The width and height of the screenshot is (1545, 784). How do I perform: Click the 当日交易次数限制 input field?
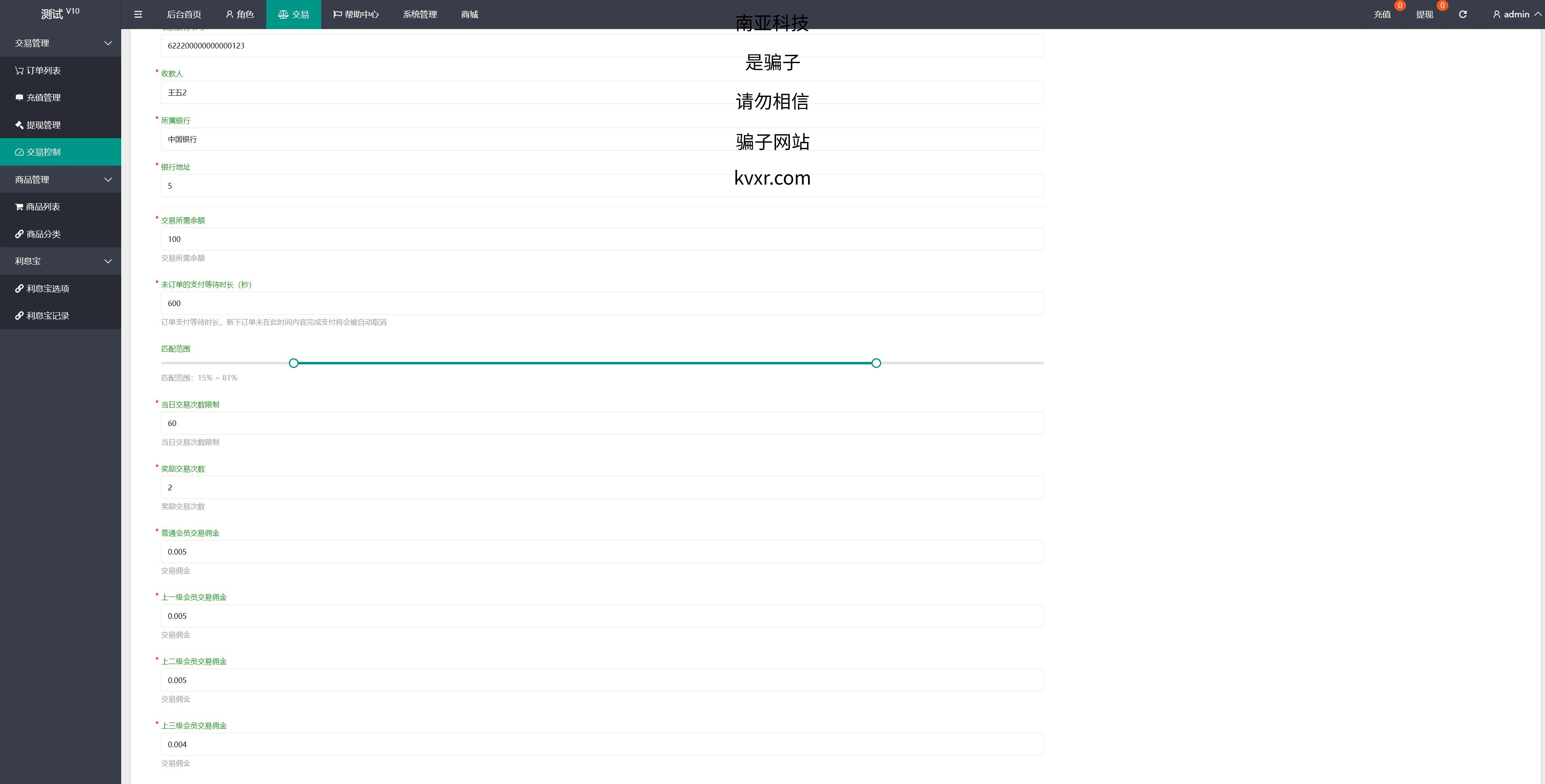point(602,423)
